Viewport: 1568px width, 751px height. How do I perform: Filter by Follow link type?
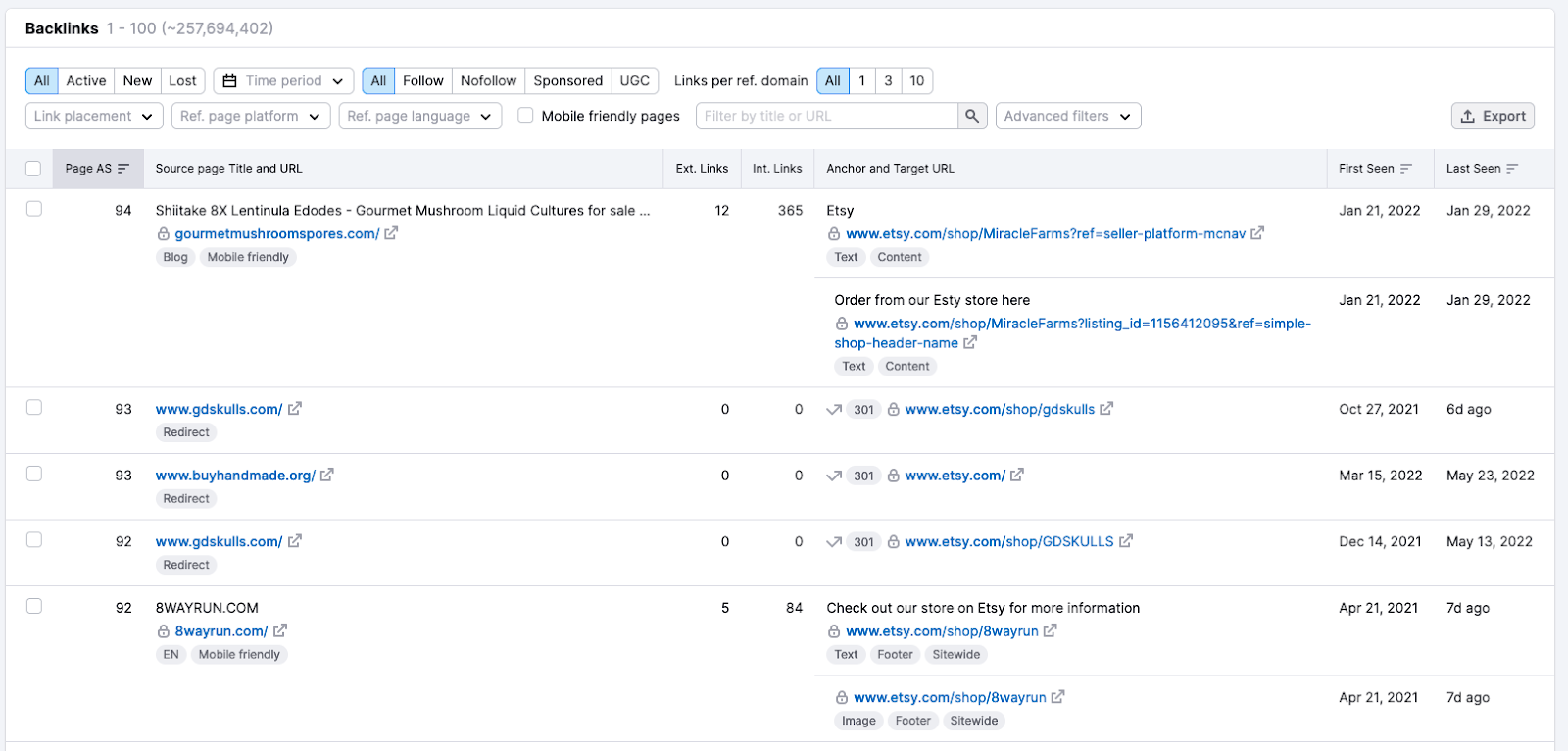click(423, 80)
